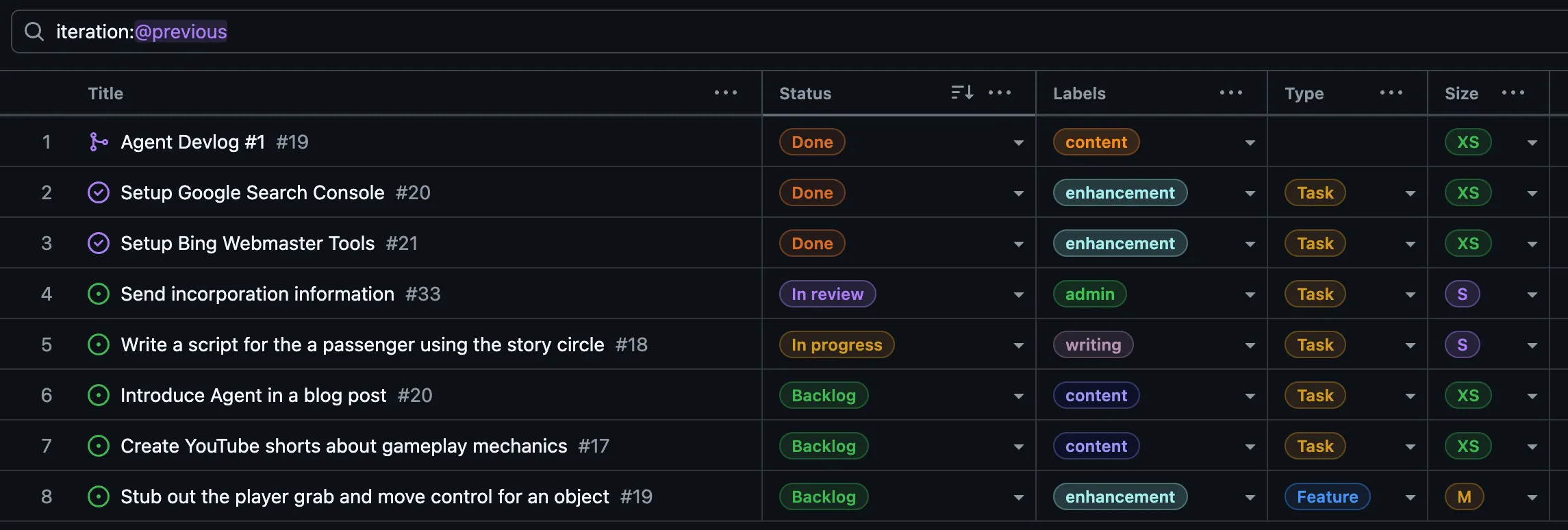Click the search magnifier icon

[34, 31]
